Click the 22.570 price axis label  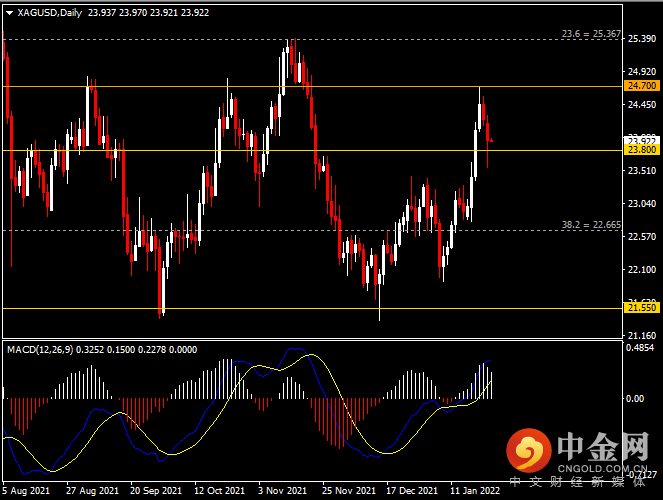pos(642,236)
